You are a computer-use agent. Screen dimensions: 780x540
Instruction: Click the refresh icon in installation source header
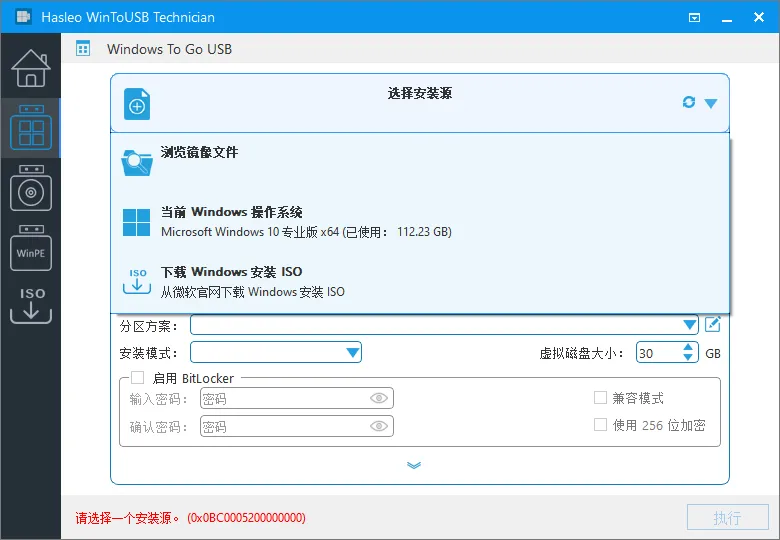[x=688, y=102]
